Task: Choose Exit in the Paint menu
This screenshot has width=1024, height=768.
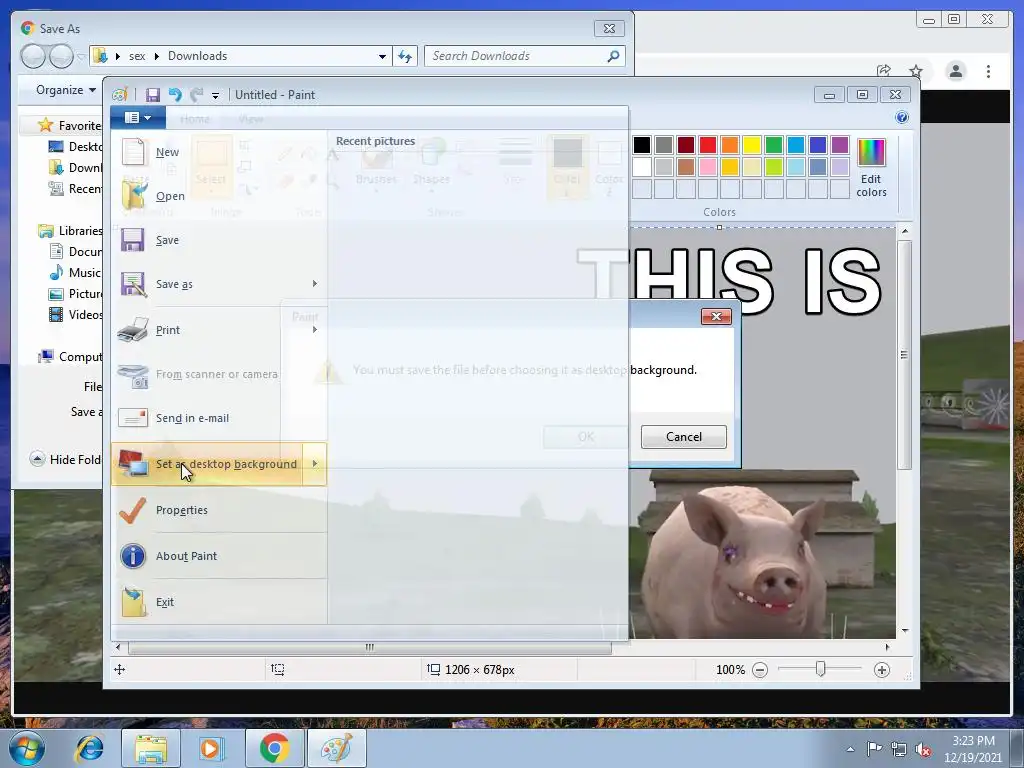Action: click(x=219, y=601)
